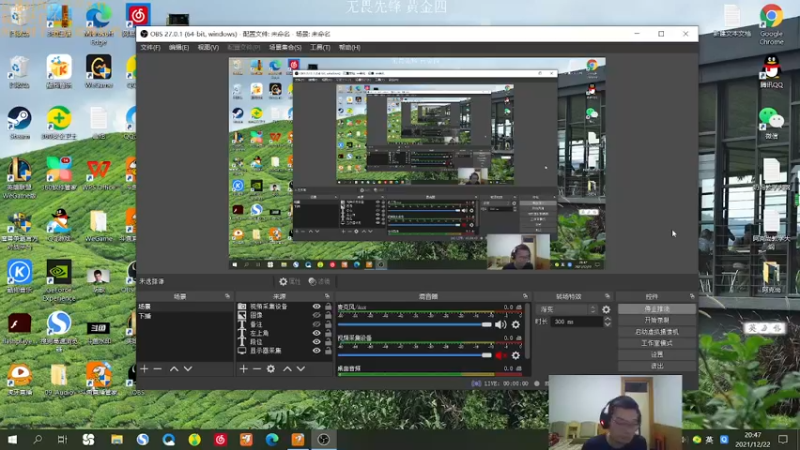Image resolution: width=800 pixels, height=450 pixels.
Task: Increase transition 时长 with up arrow
Action: click(608, 319)
